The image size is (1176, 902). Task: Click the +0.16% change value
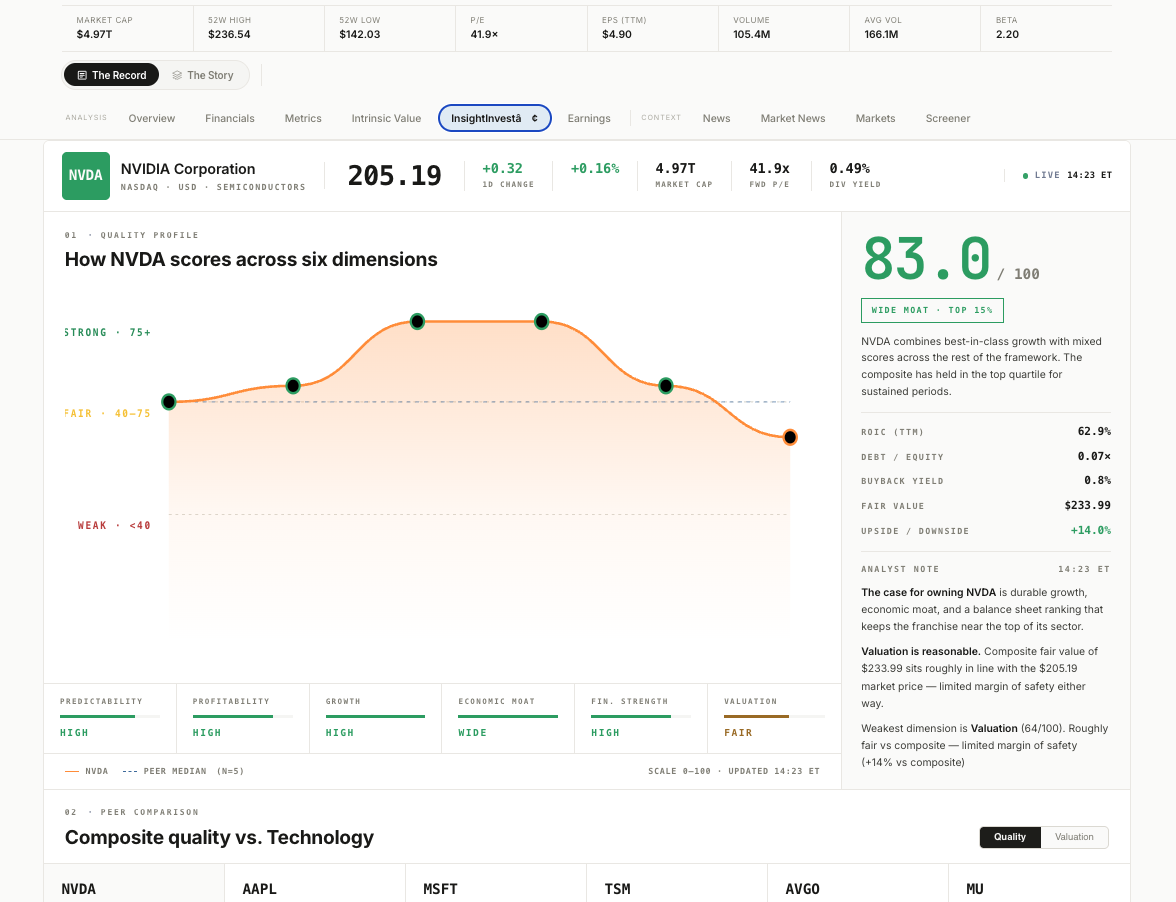point(595,169)
